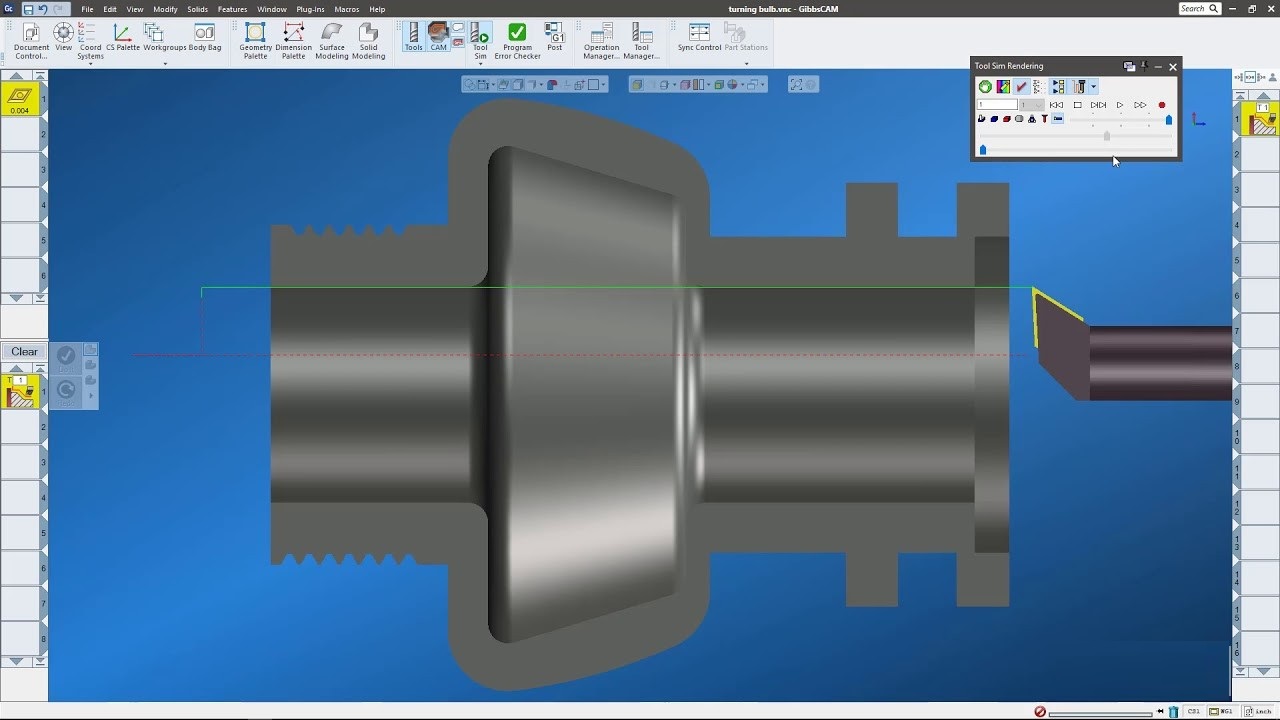Expand the Coord Systems dropdown arrow
Screen dimensions: 1280x720
click(90, 64)
